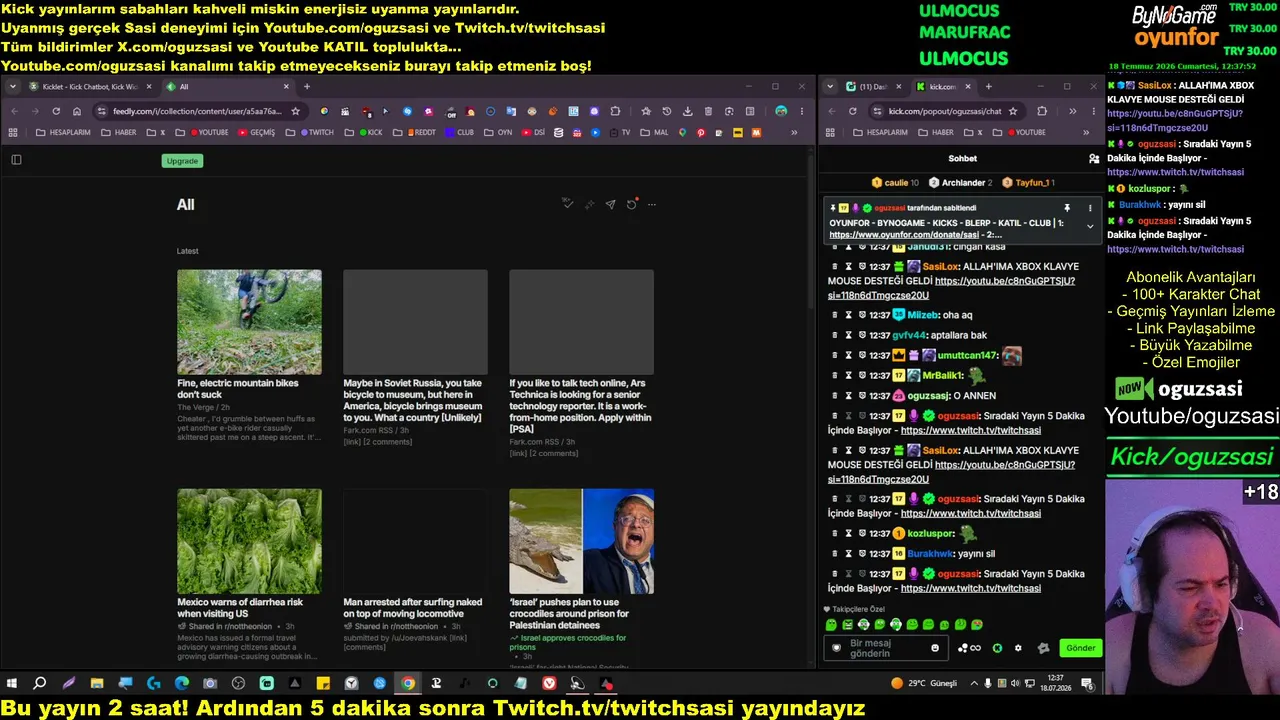Toggle the Feedly sidebar panel icon

pyautogui.click(x=16, y=160)
